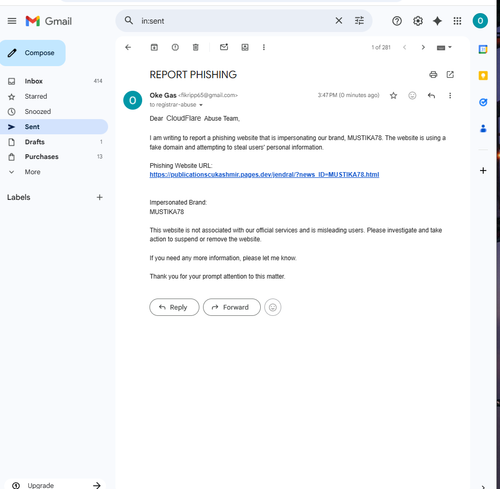The image size is (500, 489).
Task: Print the REPORT PHISHING email
Action: pos(433,75)
